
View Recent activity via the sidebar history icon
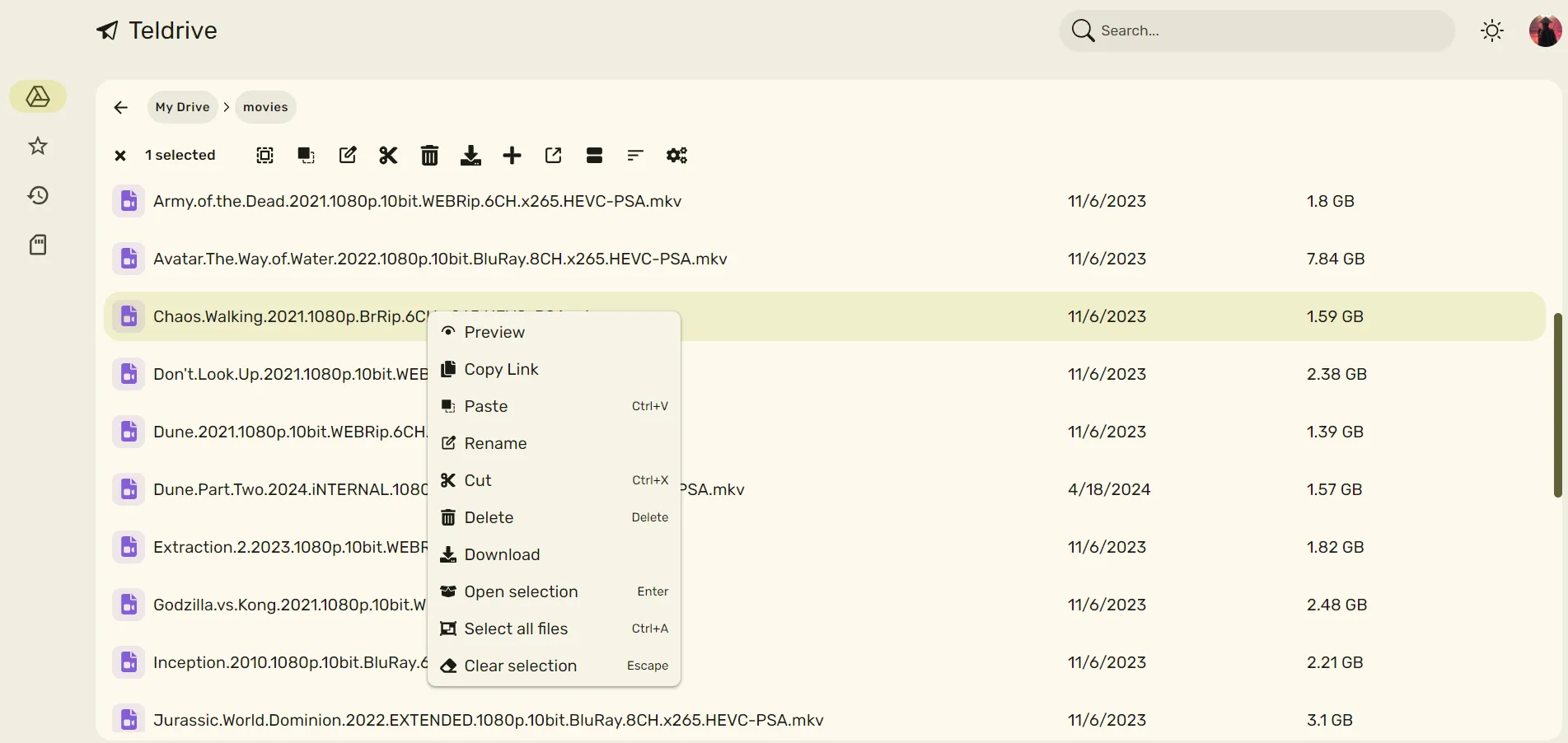pos(37,195)
